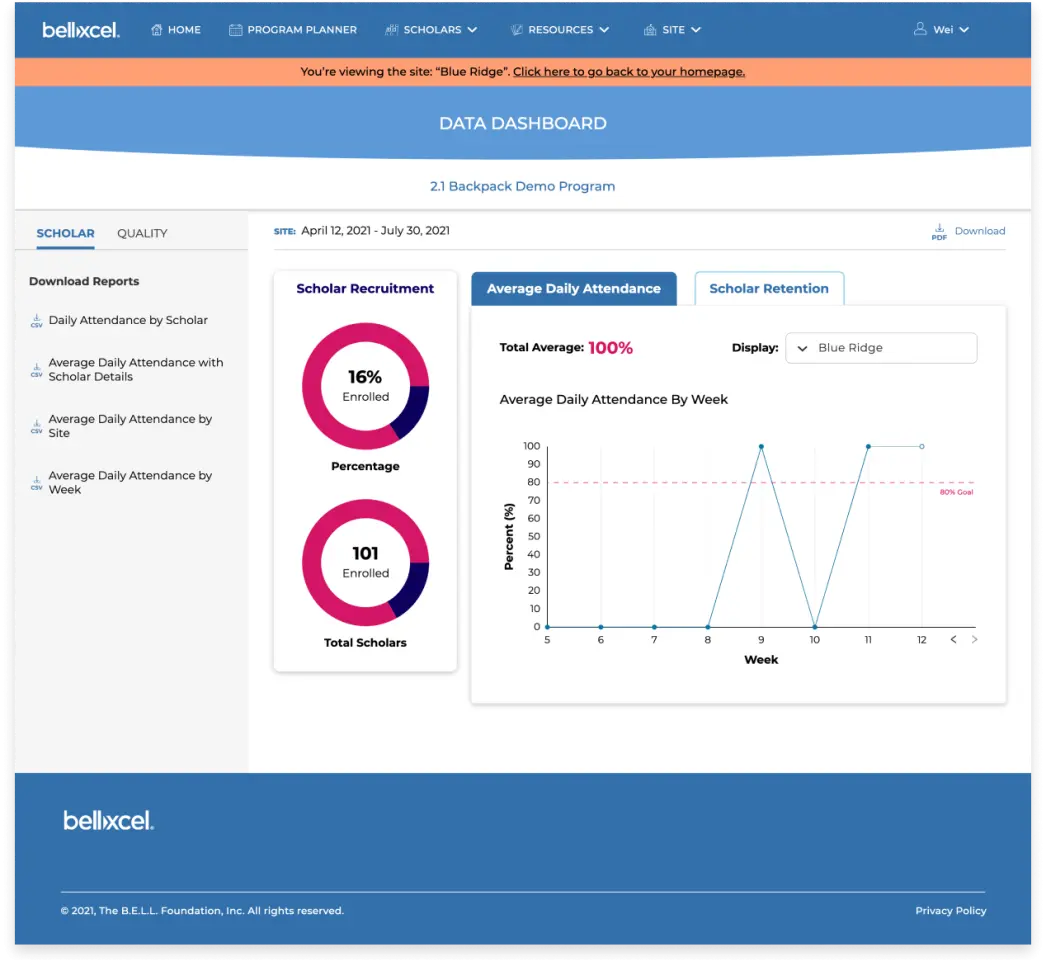Click CSV icon for Average Daily Attendance by Site
Screen dimensions: 1046x960
pos(37,427)
